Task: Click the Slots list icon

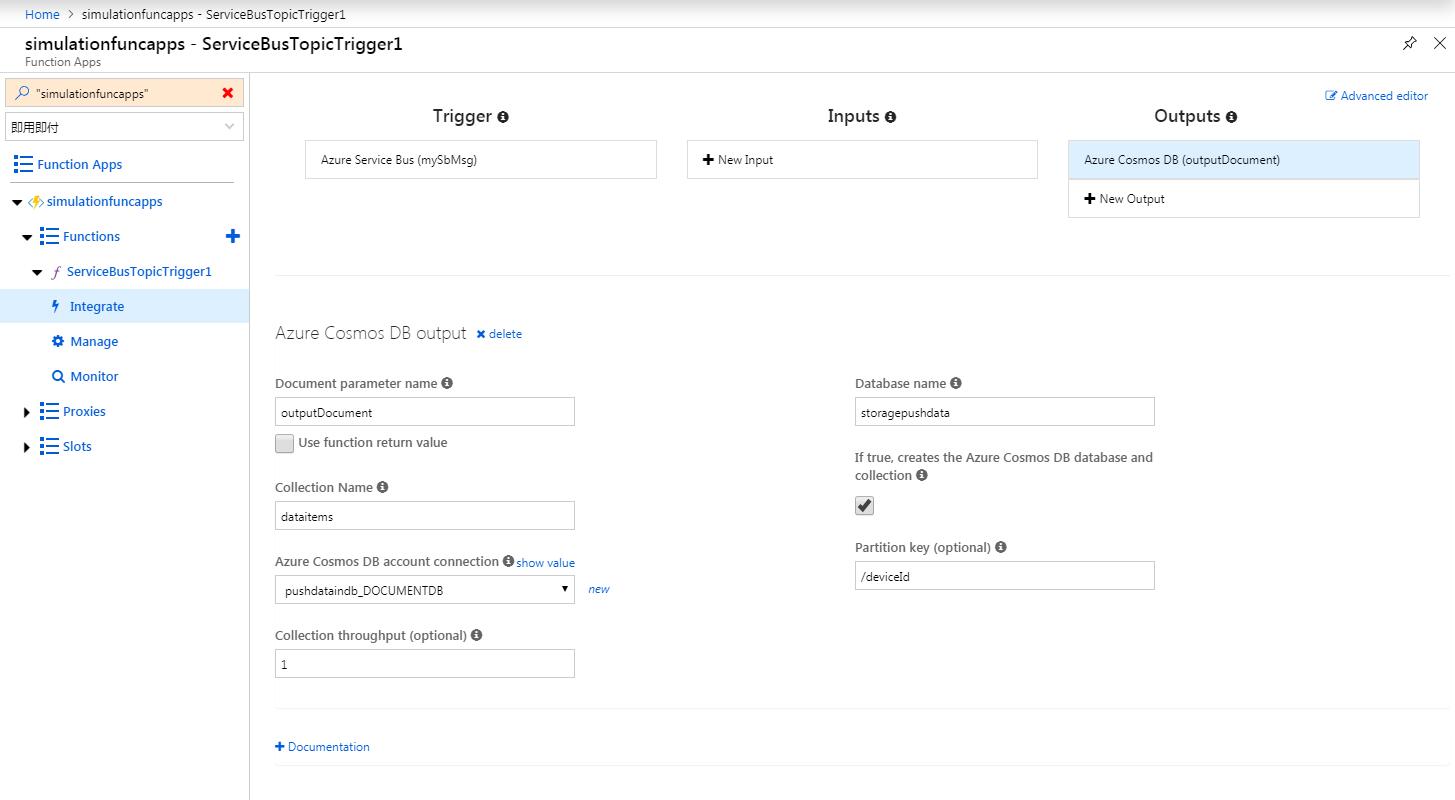Action: (x=49, y=446)
